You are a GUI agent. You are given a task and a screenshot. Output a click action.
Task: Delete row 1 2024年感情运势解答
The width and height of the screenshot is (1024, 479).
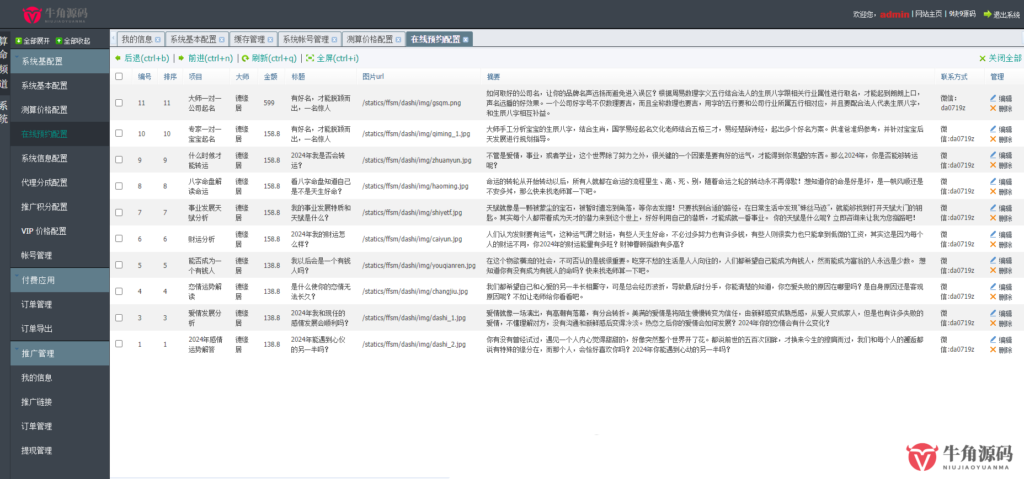point(1000,350)
